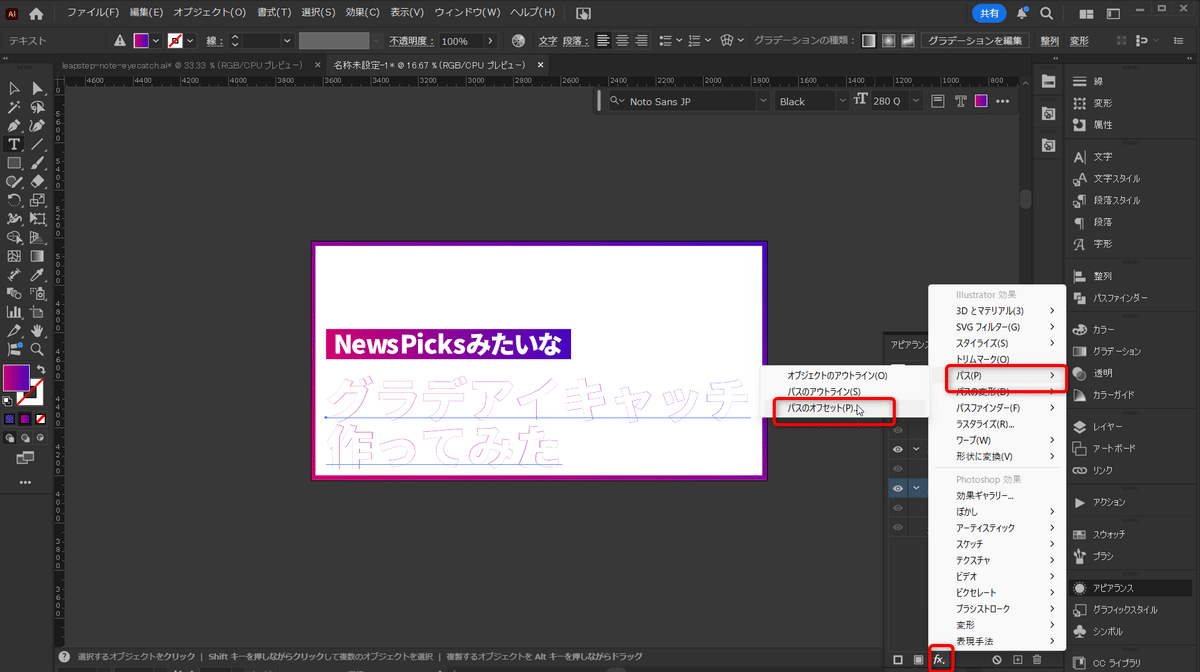
Task: Select the Pen tool
Action: pos(15,126)
